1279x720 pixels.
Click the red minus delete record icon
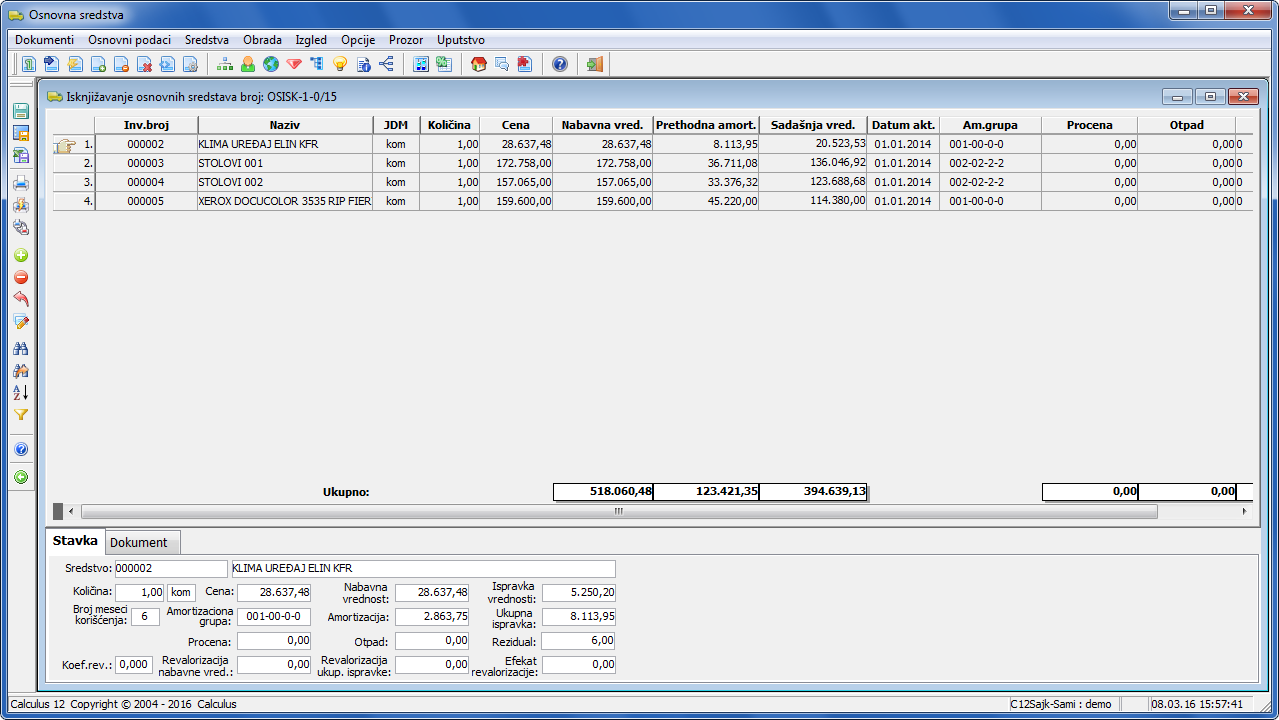(21, 277)
